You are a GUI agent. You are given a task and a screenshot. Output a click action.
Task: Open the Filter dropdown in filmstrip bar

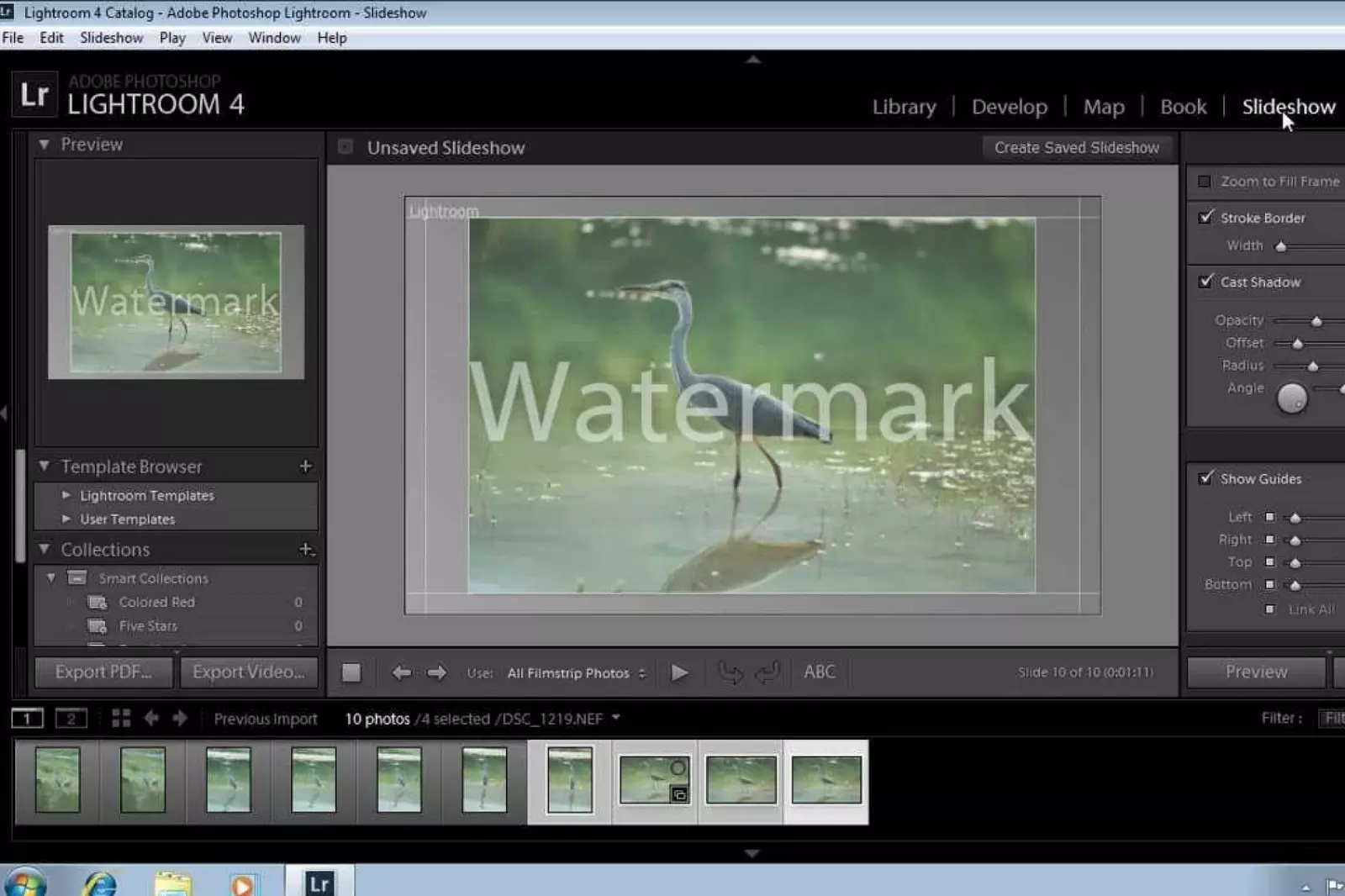click(1332, 718)
